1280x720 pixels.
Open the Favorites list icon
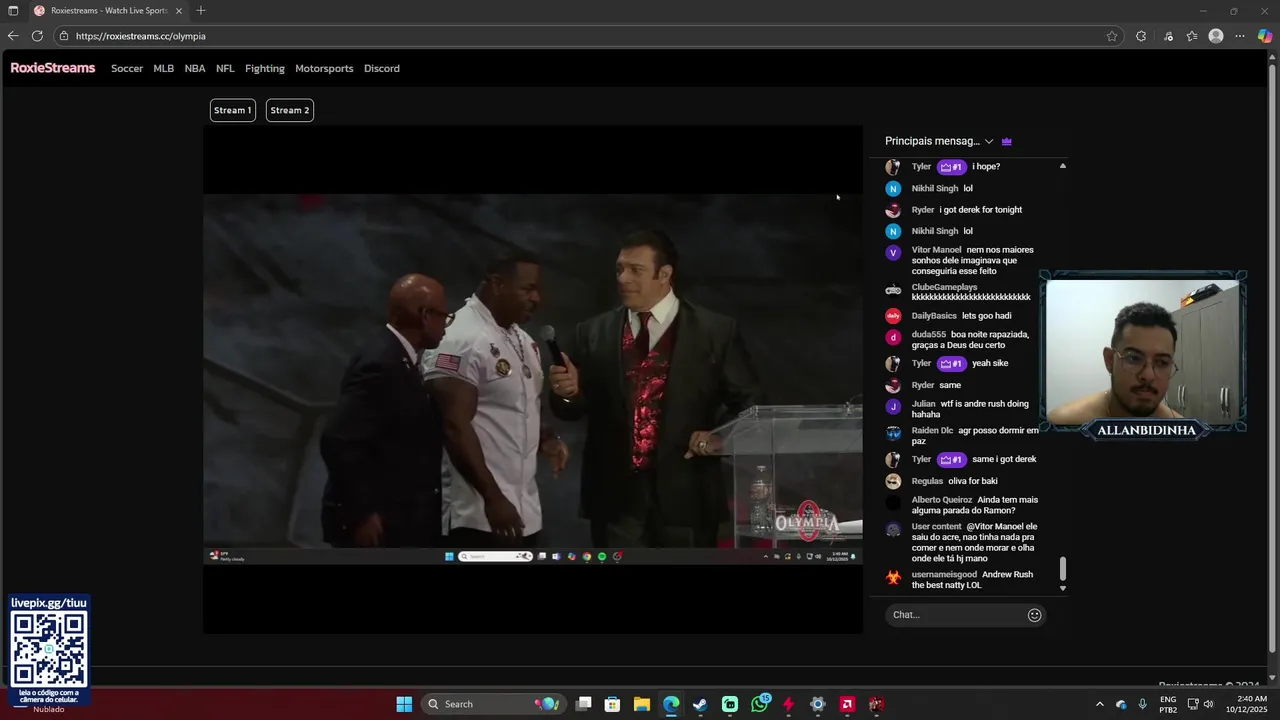(x=1192, y=36)
